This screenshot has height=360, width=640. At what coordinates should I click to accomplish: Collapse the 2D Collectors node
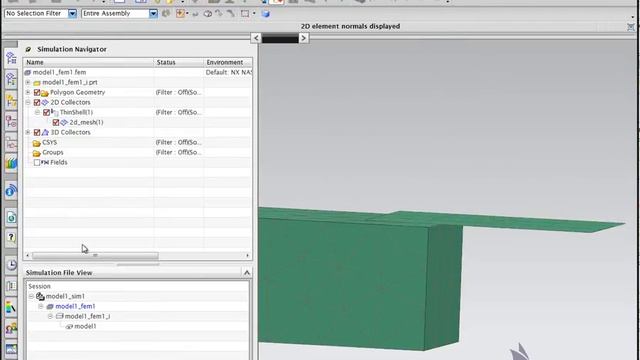[28, 102]
